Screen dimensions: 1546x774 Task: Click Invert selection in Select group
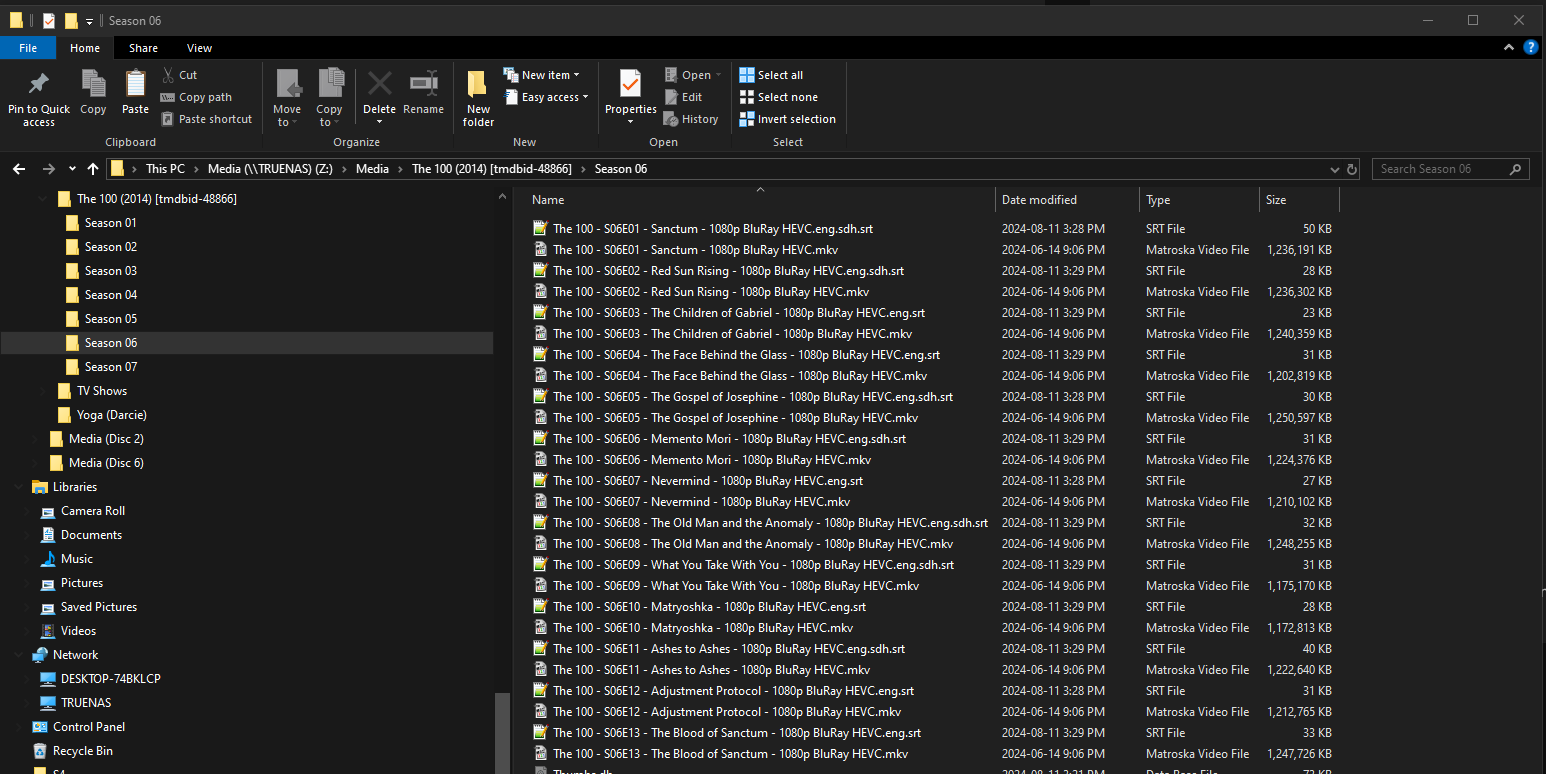[x=787, y=119]
